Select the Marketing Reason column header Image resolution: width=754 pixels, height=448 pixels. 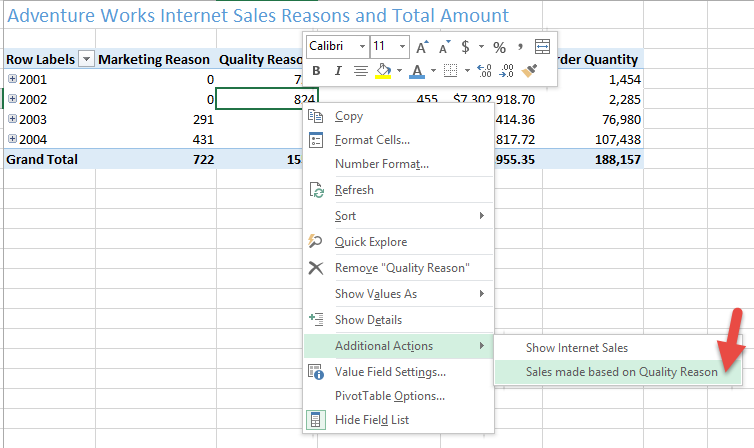[154, 59]
